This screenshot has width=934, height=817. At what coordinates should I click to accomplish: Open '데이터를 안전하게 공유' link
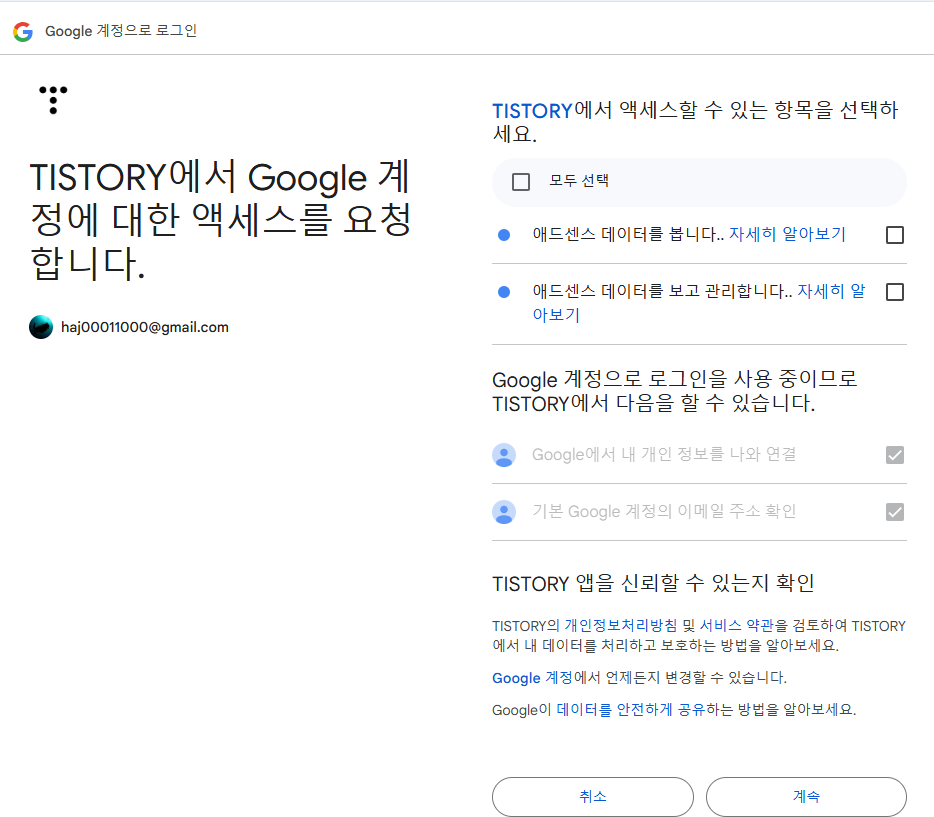(x=631, y=710)
